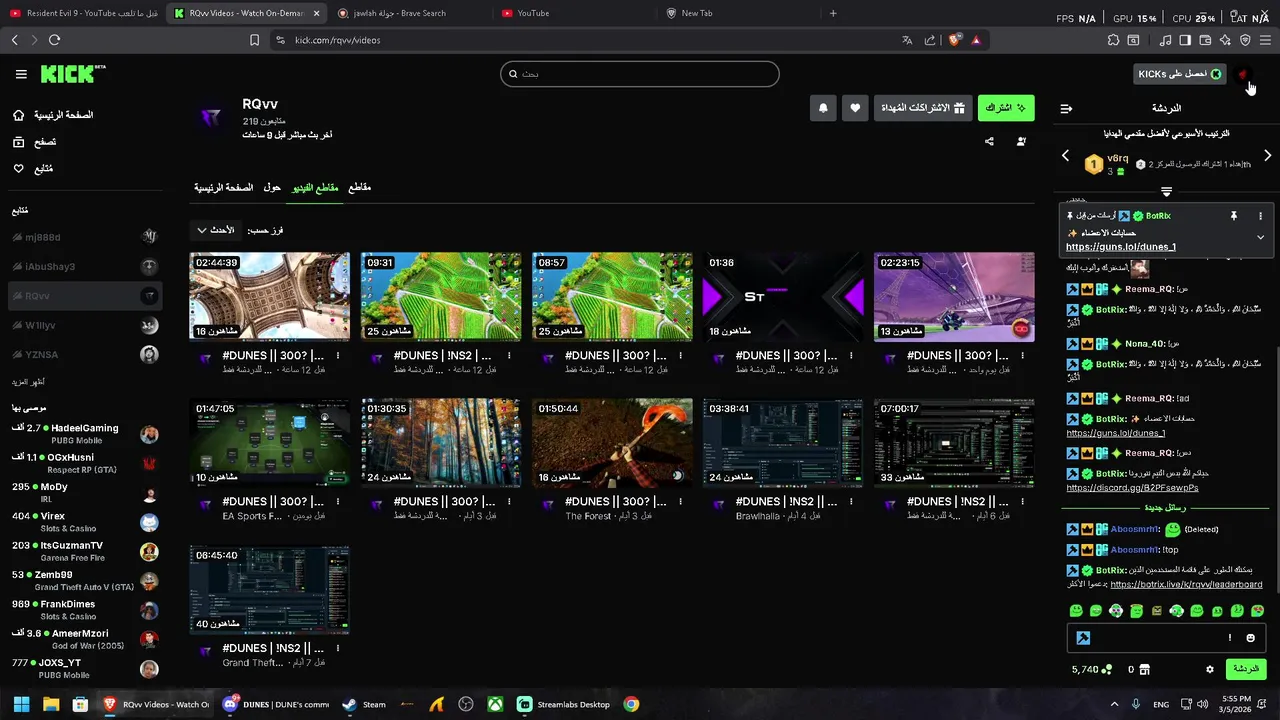The width and height of the screenshot is (1280, 720).
Task: Bookmark this page with the bookmark icon
Action: (254, 40)
